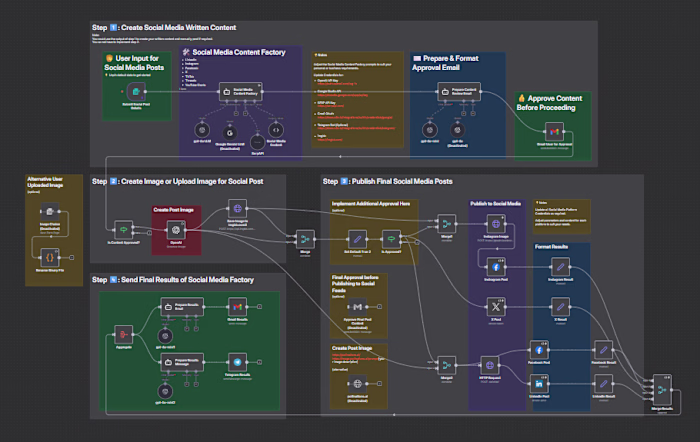Select the Facebook Result edit node

point(604,350)
